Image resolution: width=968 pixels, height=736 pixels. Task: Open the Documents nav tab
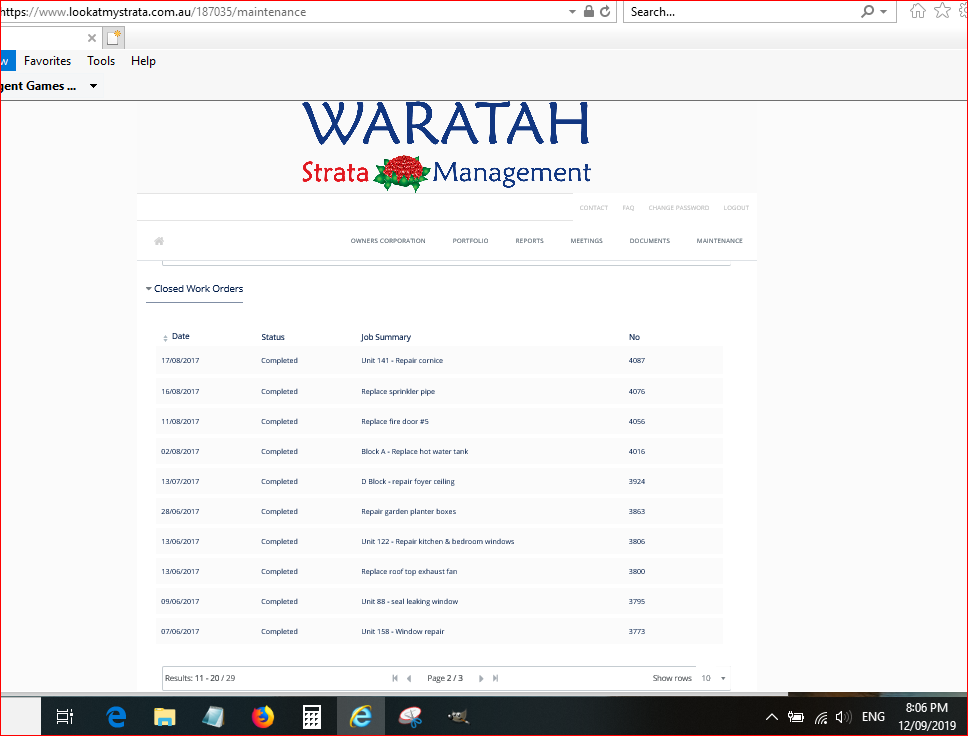(x=649, y=241)
